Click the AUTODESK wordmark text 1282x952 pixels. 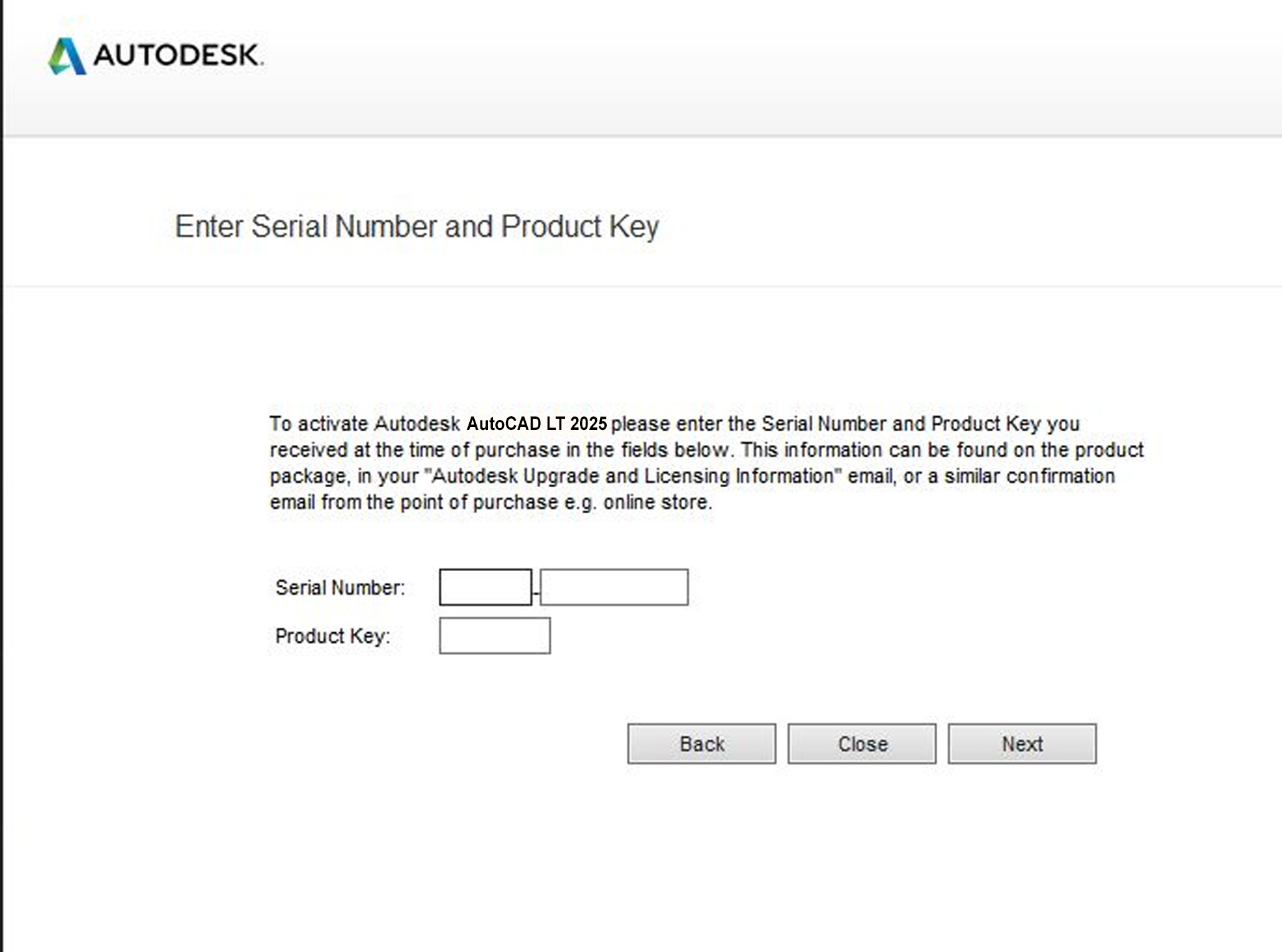coord(177,55)
